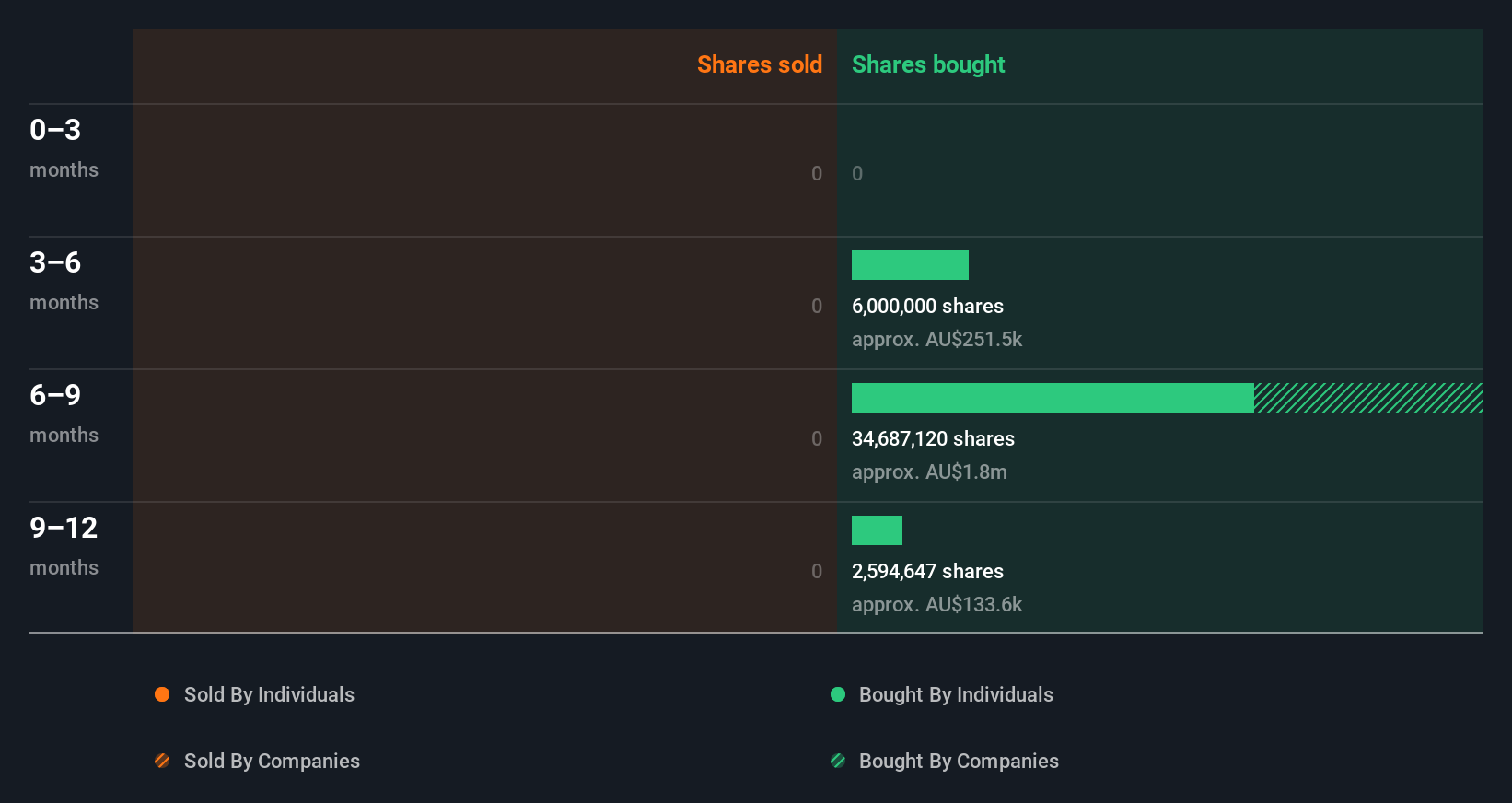Click the striped Bought By Companies legend icon

[x=838, y=761]
